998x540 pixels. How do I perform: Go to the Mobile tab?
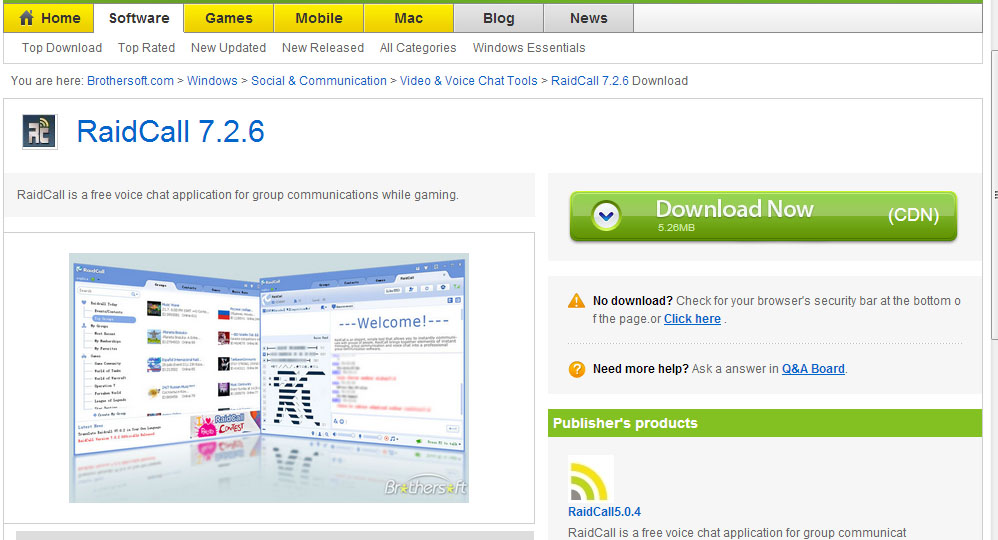point(319,18)
